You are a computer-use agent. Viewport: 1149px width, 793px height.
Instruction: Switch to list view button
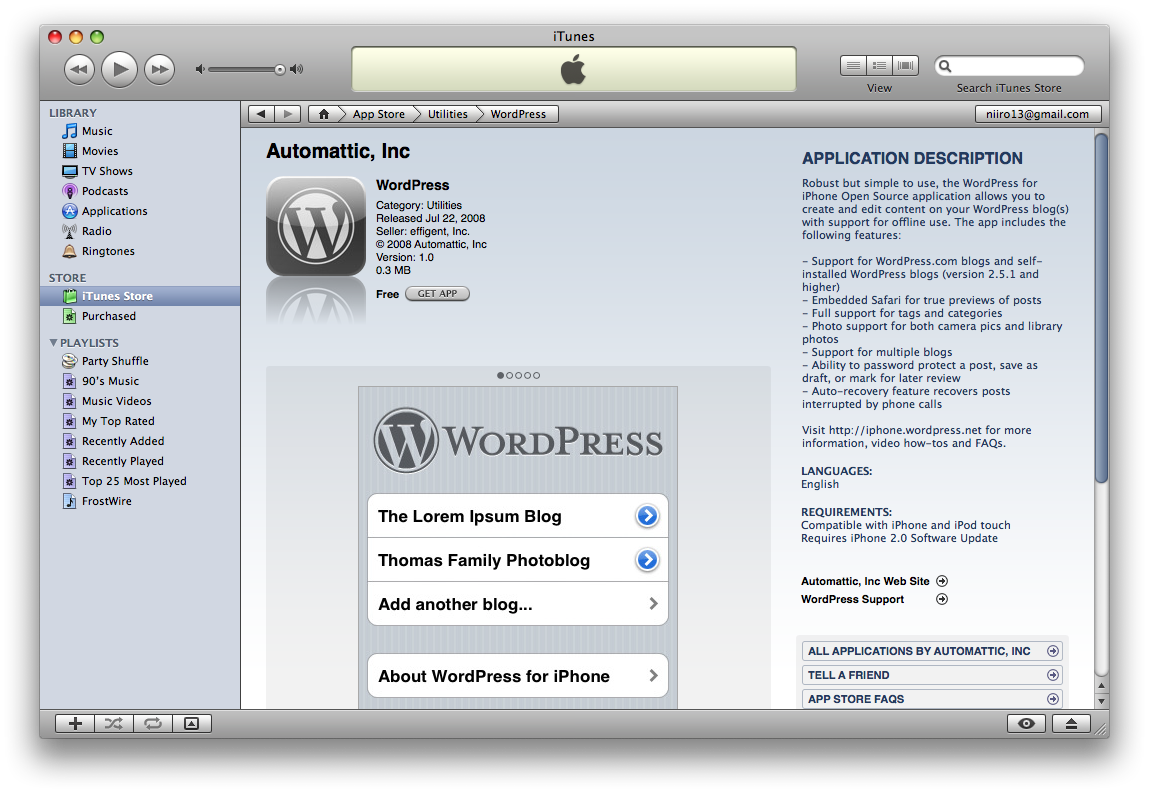[853, 66]
